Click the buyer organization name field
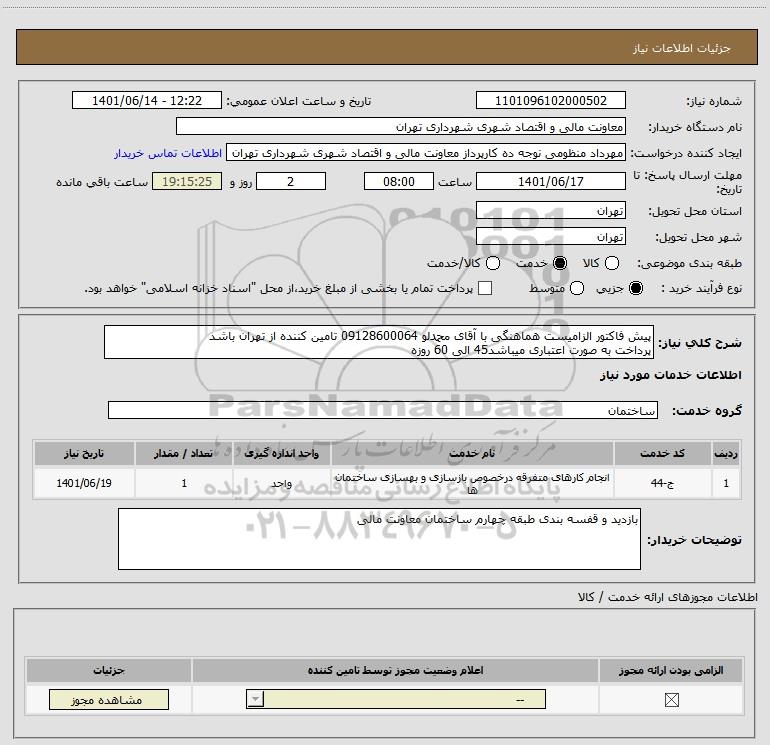770x745 pixels. [x=401, y=126]
